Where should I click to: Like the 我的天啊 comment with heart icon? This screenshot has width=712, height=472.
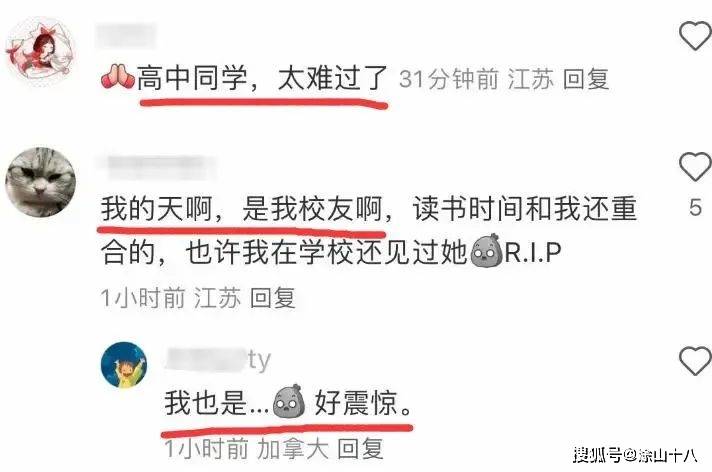pyautogui.click(x=695, y=167)
